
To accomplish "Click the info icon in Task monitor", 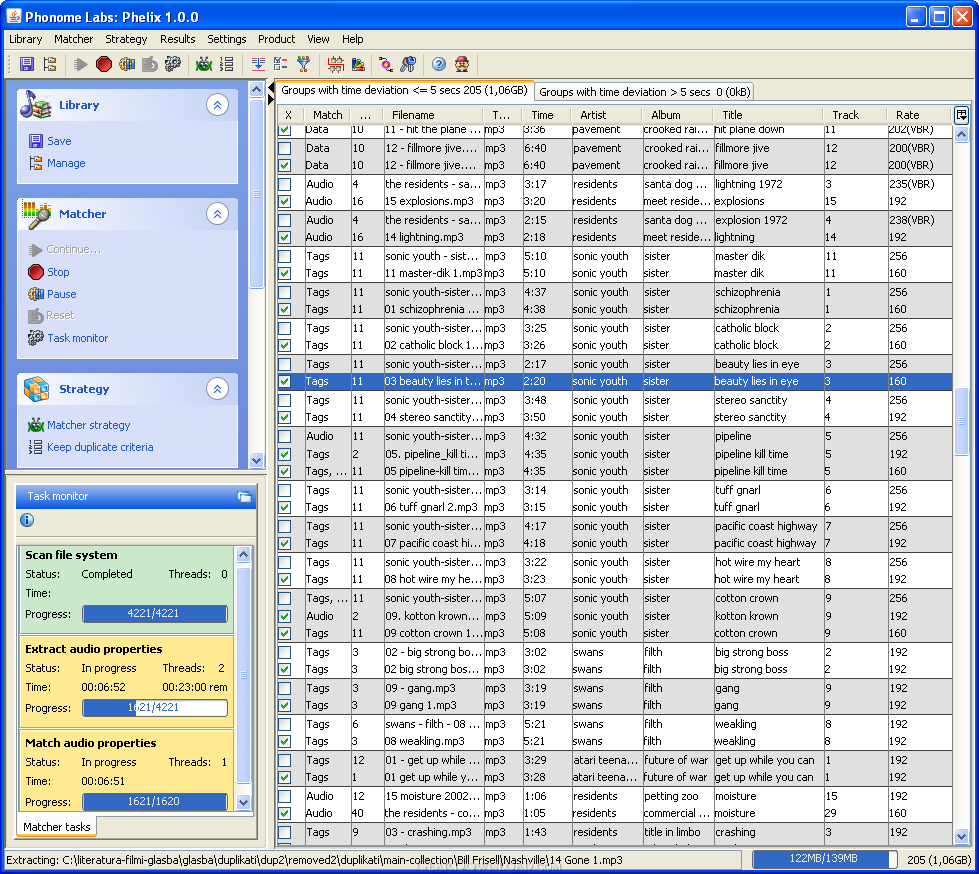I will (27, 519).
